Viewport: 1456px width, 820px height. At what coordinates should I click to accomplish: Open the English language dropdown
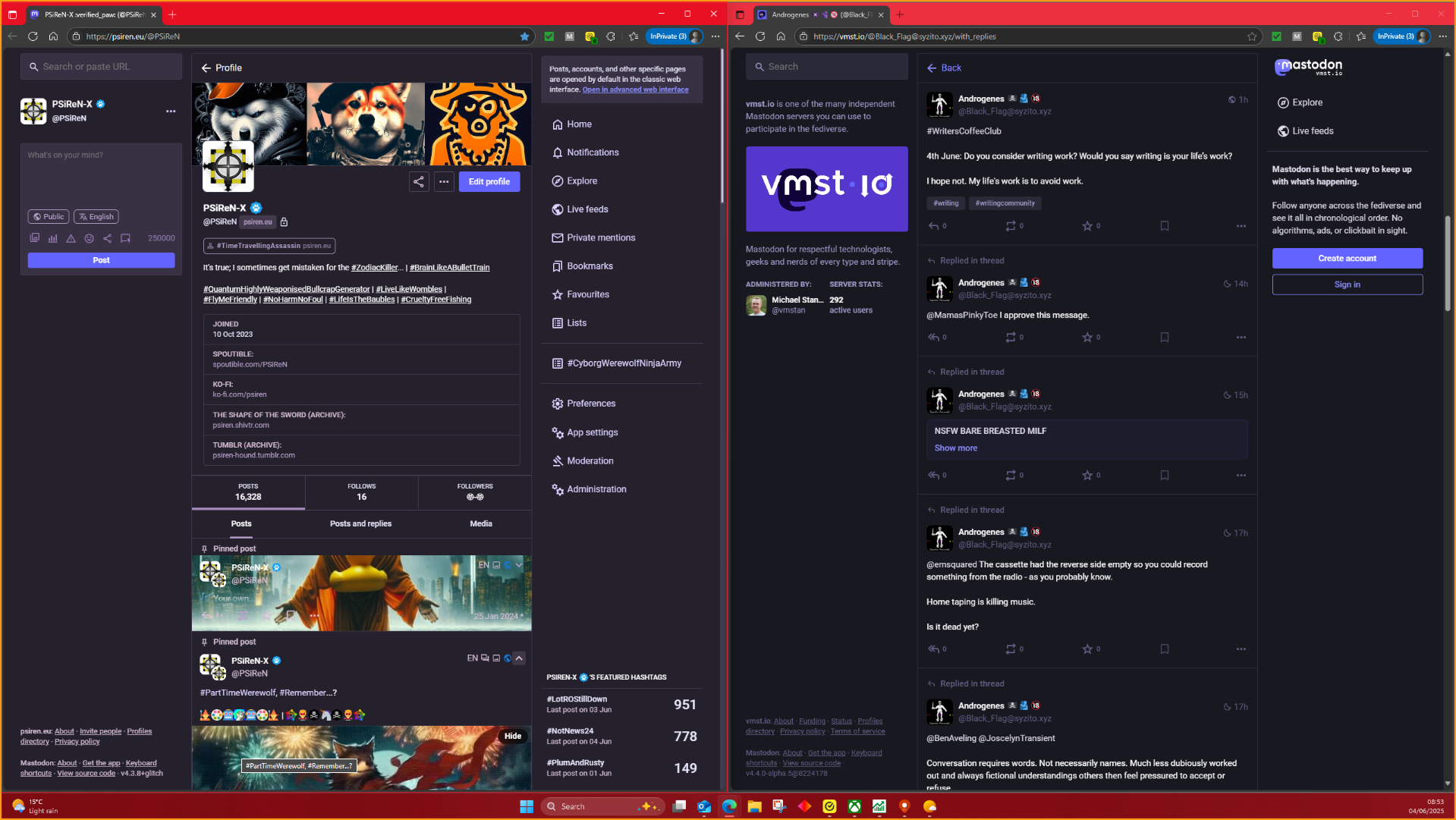point(96,217)
